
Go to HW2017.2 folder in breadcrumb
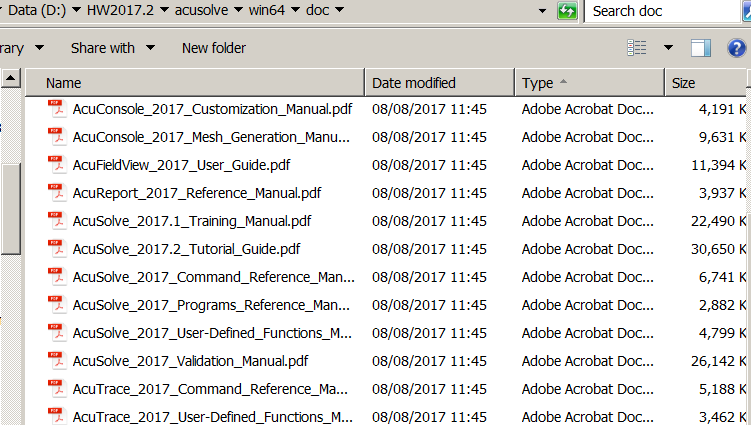120,10
